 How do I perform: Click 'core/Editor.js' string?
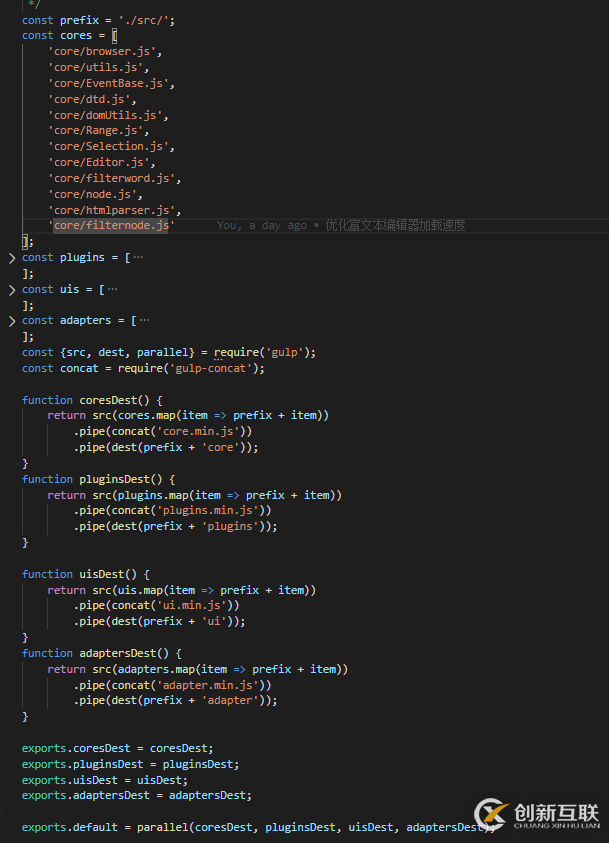[99, 162]
